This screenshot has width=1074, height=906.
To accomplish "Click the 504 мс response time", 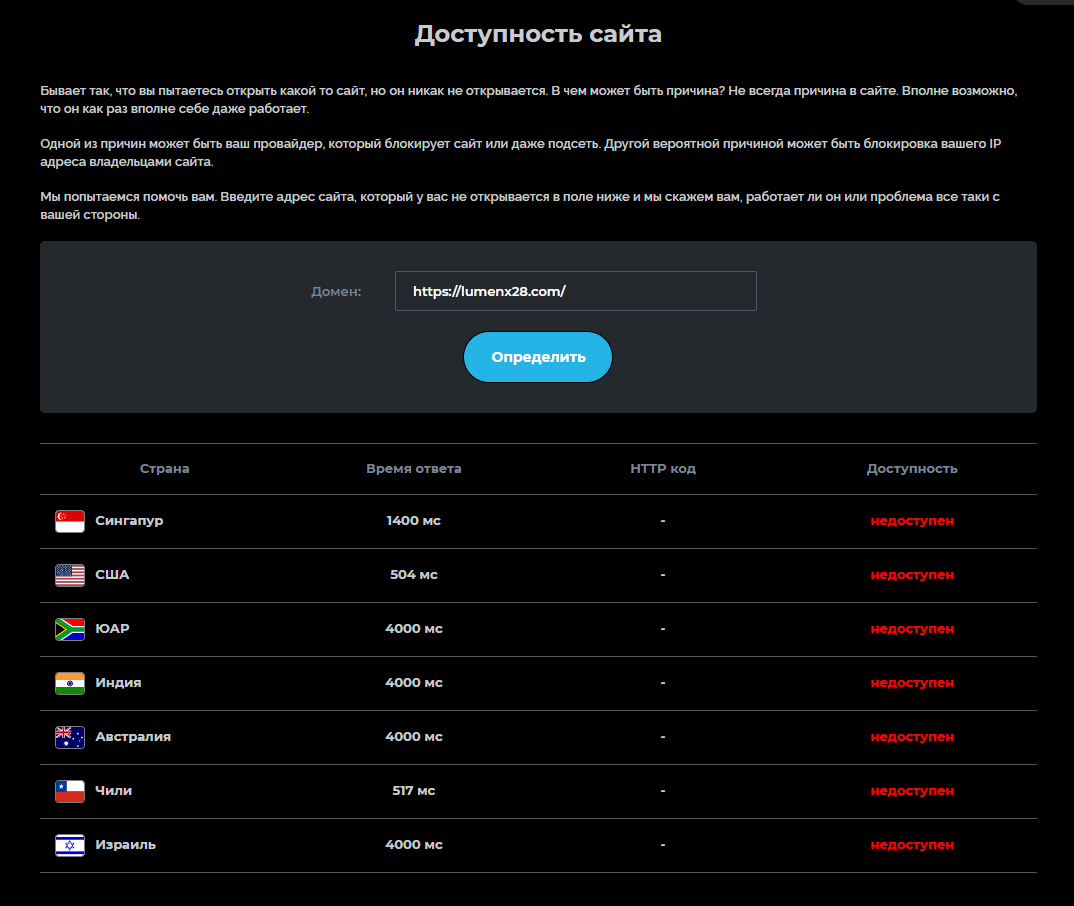I will click(414, 575).
